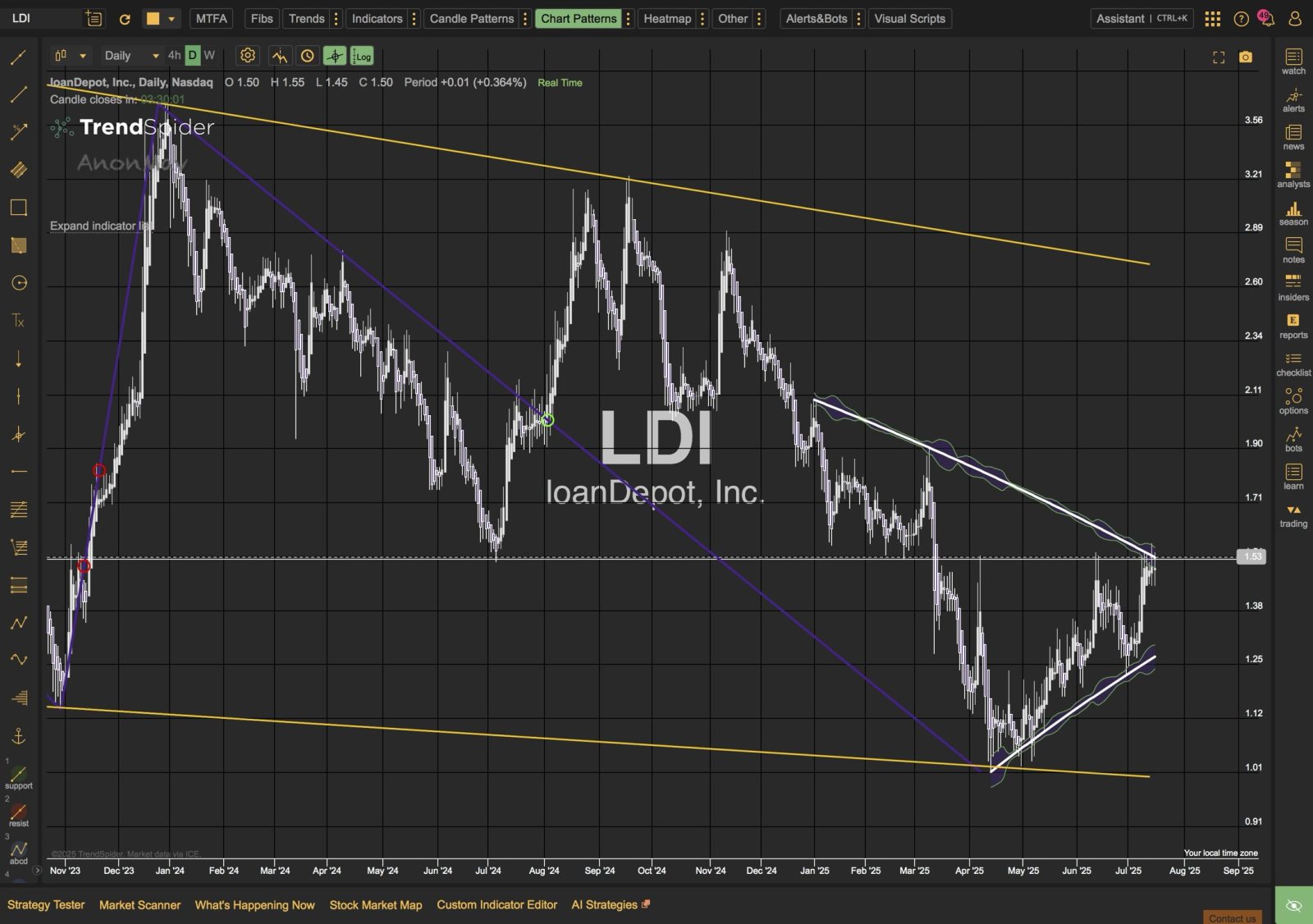
Task: Select the D daily timeframe
Action: [192, 56]
